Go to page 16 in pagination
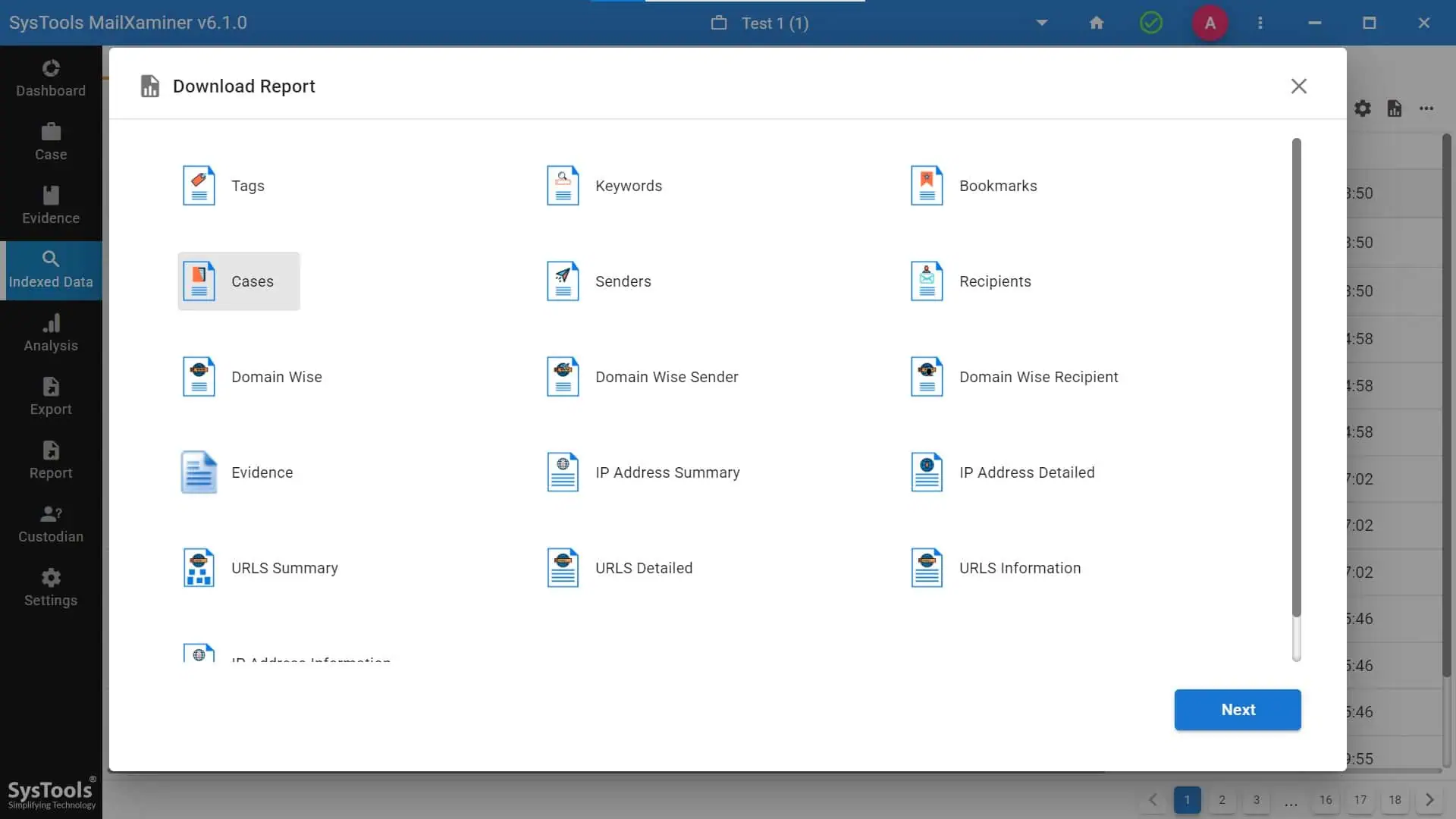 (1326, 800)
